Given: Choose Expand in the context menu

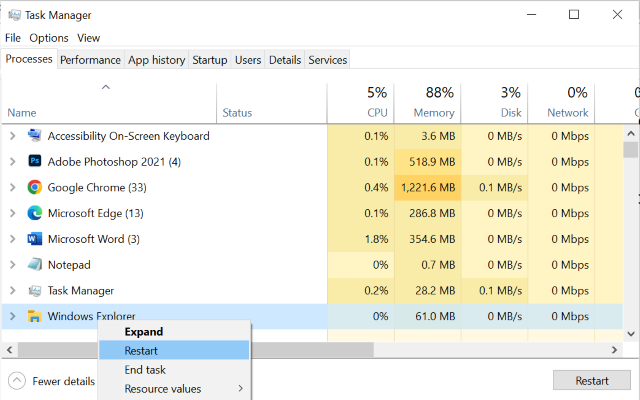Looking at the screenshot, I should [x=174, y=331].
